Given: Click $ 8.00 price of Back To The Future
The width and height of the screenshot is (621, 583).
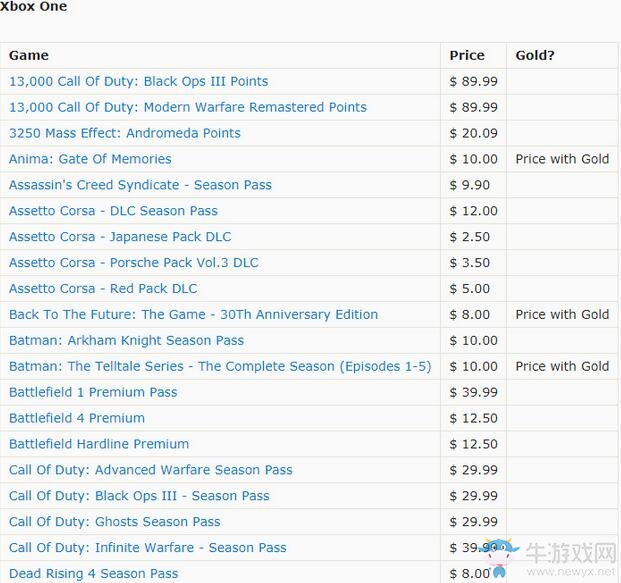Looking at the screenshot, I should tap(470, 314).
